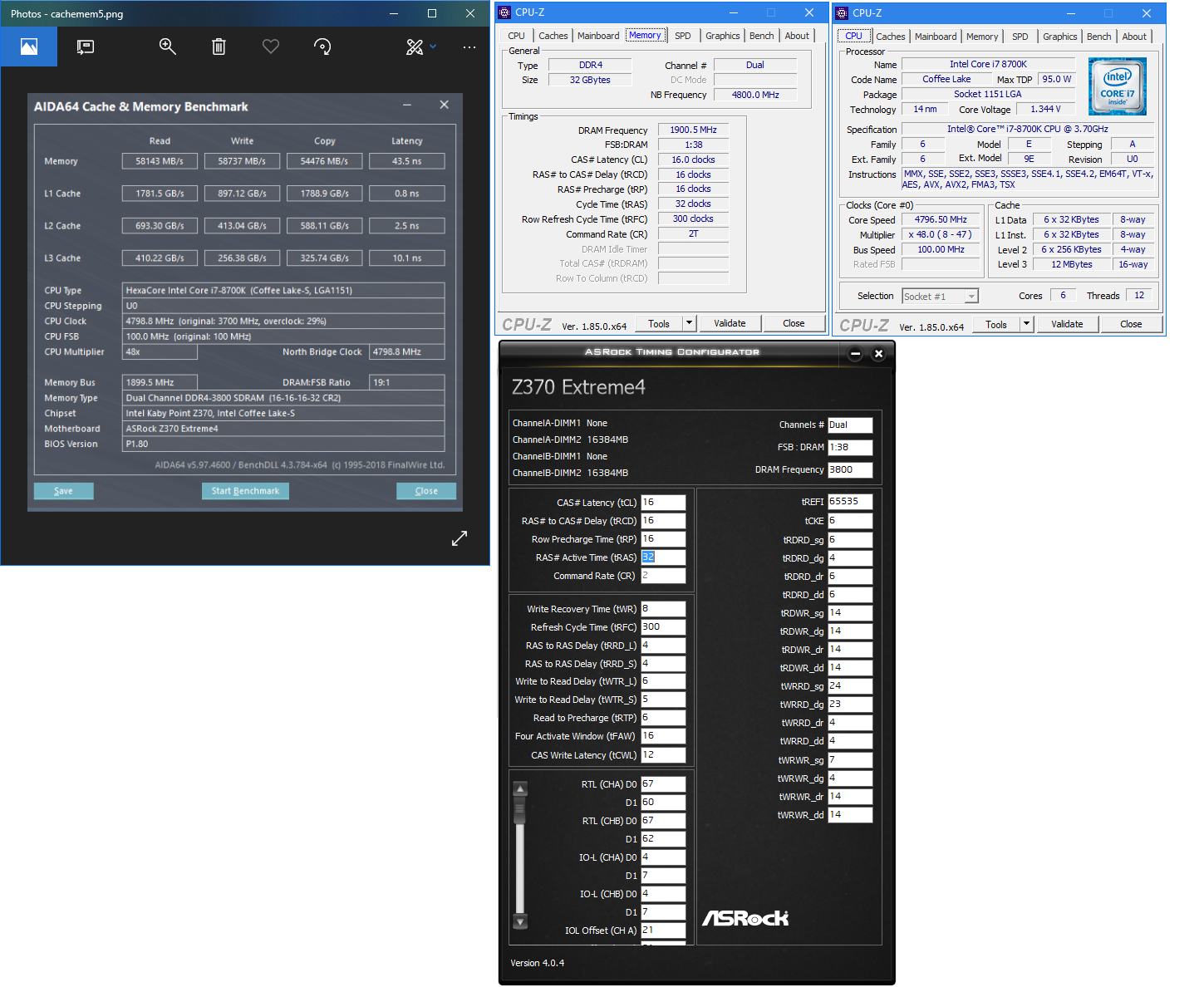Click the CAS Write Latency (tCWL) field

pos(663,755)
